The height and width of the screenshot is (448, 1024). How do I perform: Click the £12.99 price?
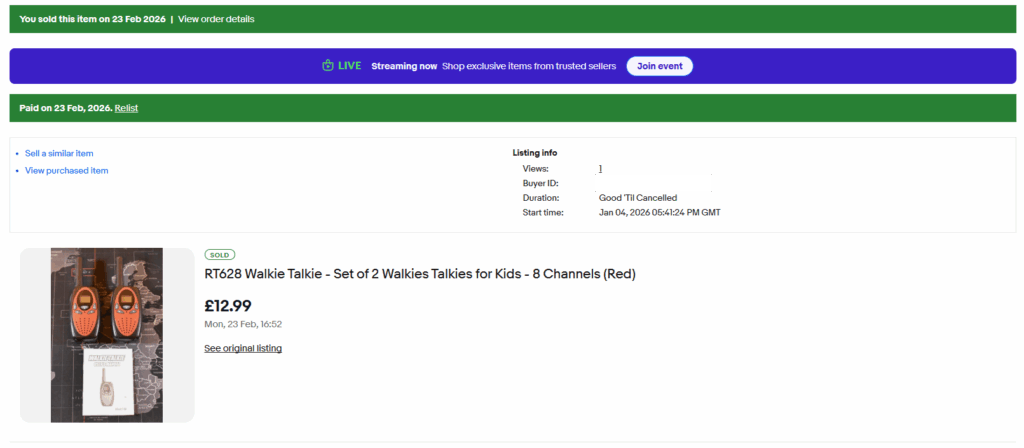pos(227,306)
